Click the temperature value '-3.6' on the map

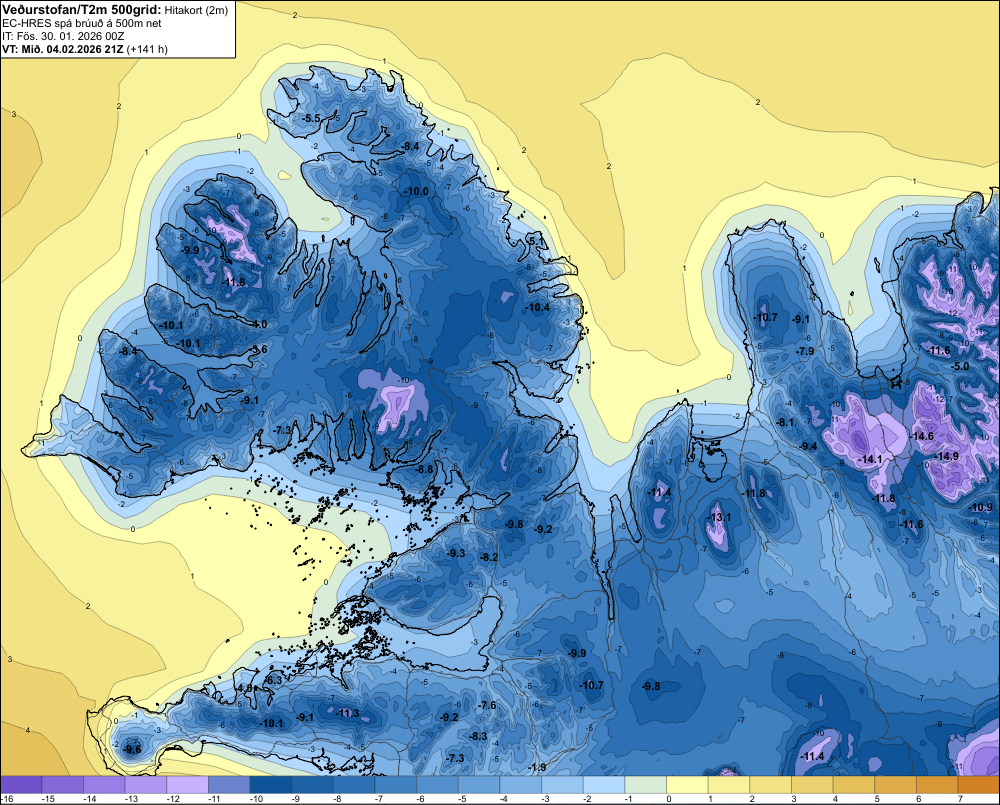coord(259,350)
